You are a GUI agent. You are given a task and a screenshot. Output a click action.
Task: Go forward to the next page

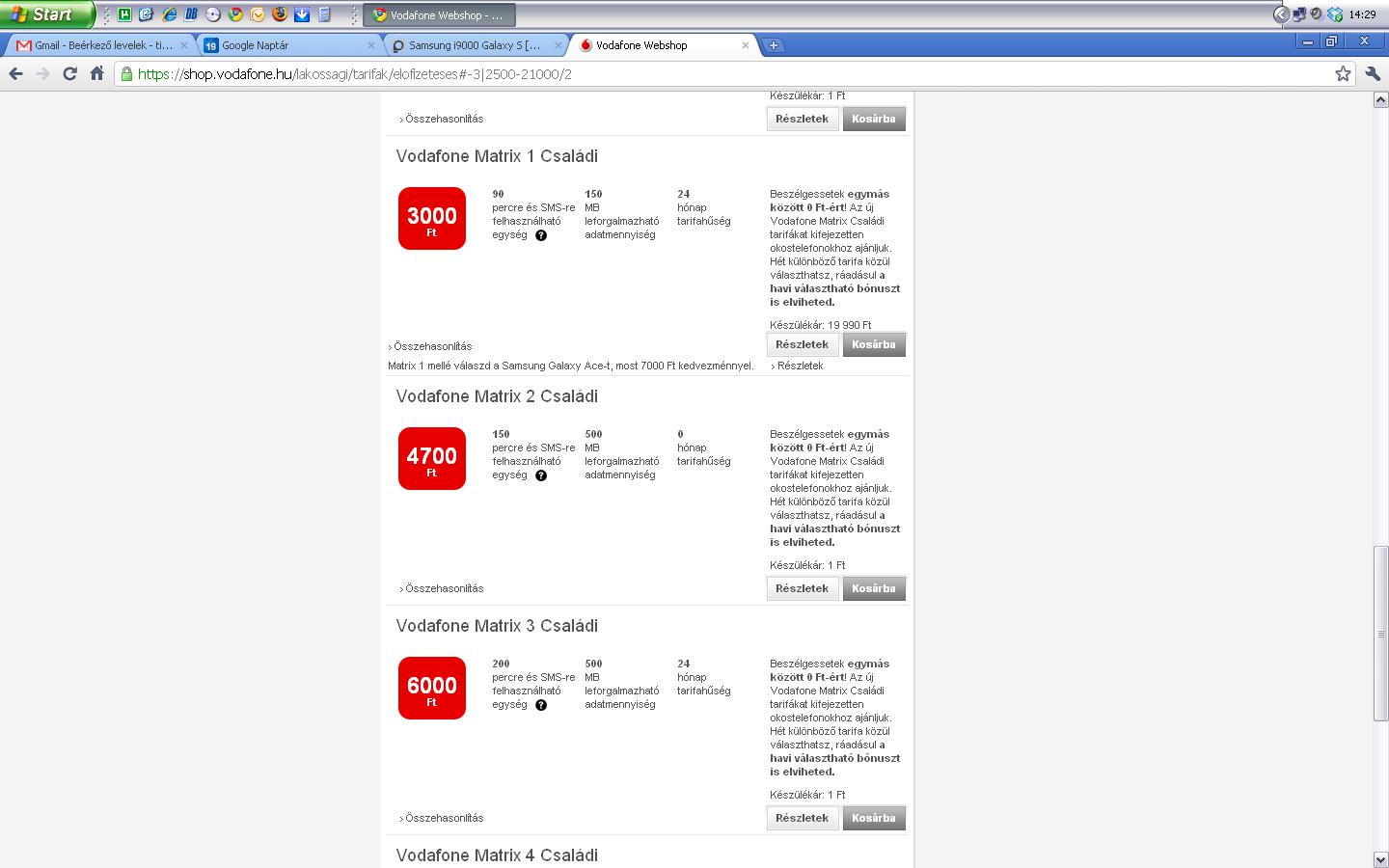coord(42,73)
